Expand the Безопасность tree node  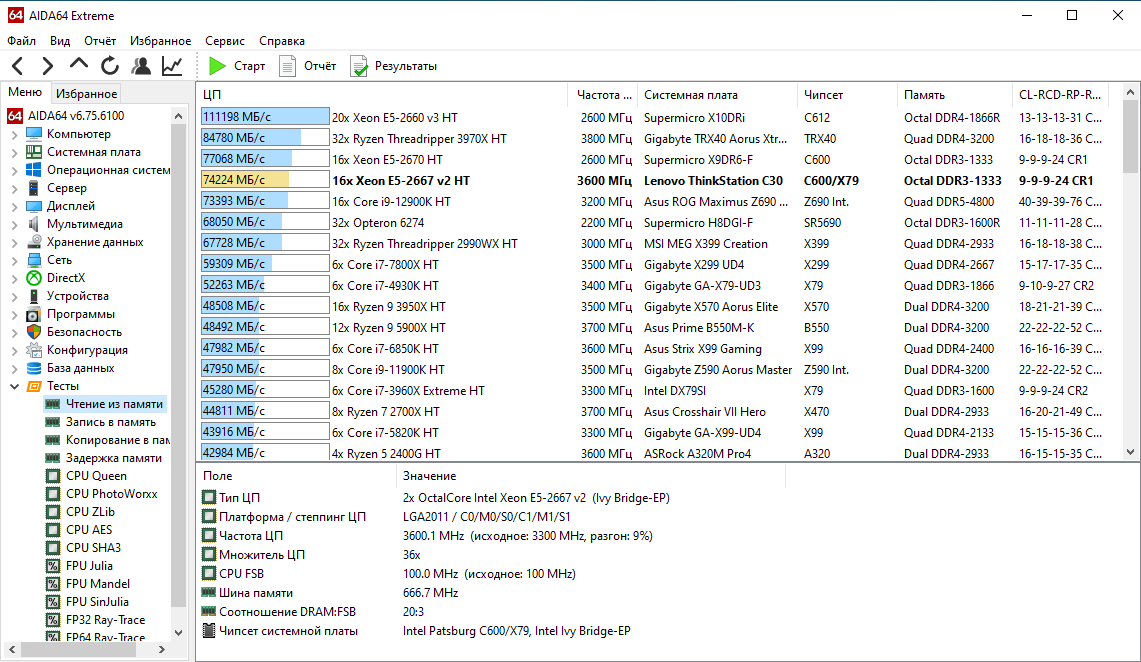pyautogui.click(x=15, y=332)
